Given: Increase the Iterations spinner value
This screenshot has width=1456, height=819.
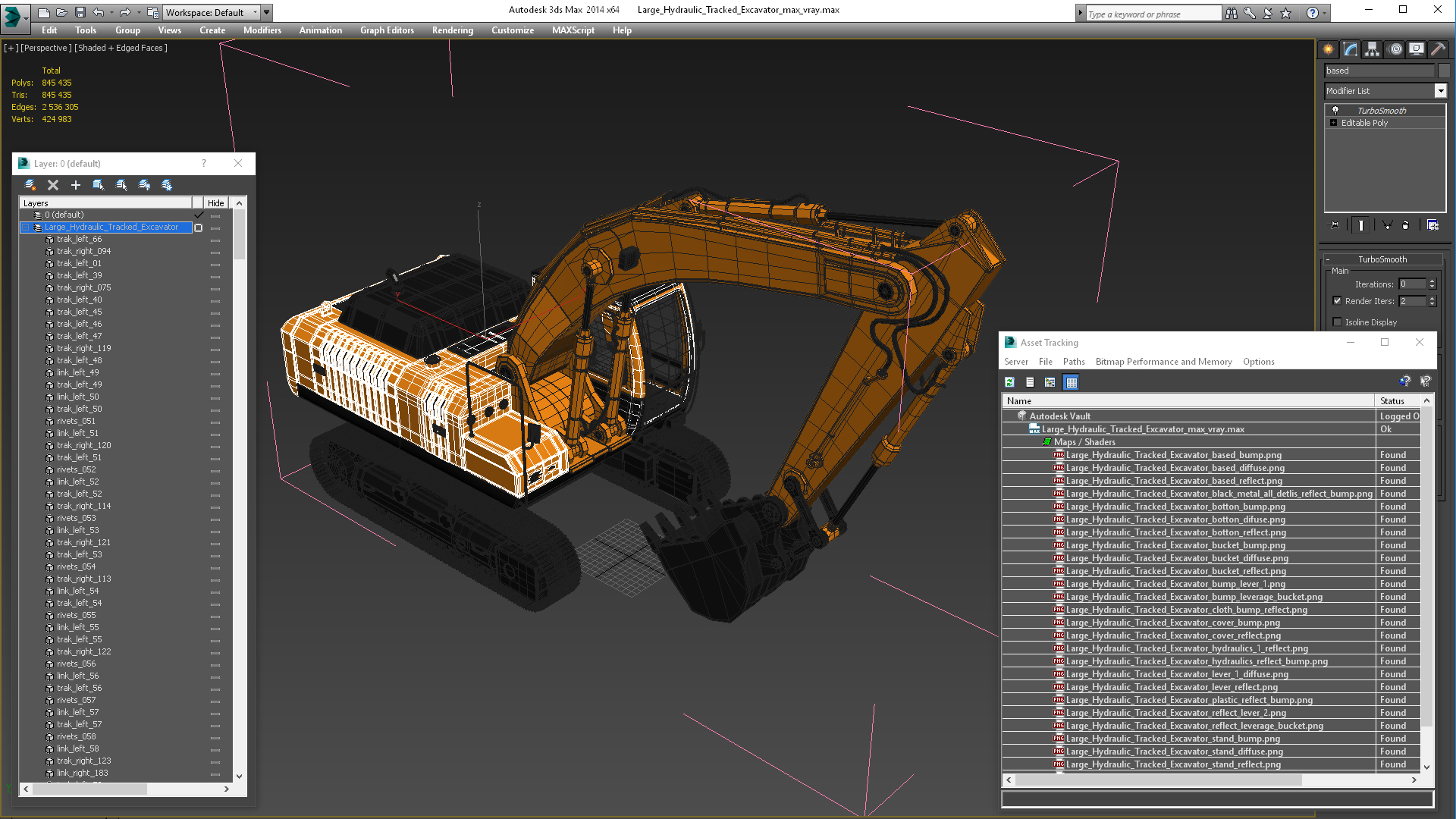Looking at the screenshot, I should tap(1432, 281).
